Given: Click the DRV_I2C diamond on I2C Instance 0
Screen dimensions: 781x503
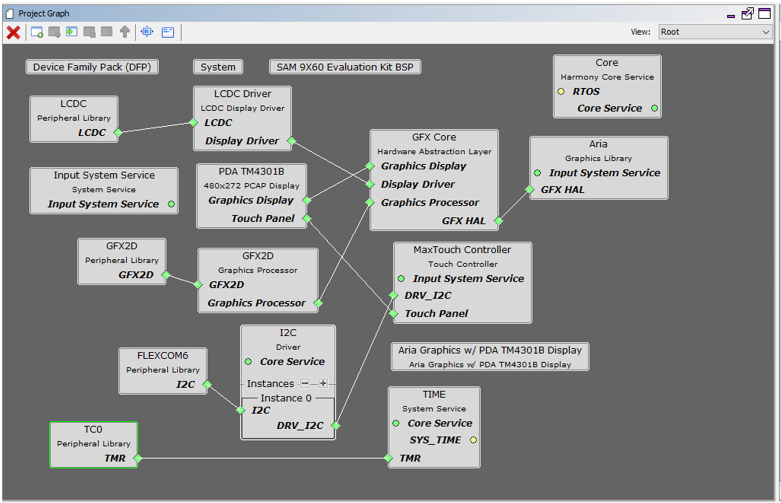Looking at the screenshot, I should pyautogui.click(x=336, y=425).
